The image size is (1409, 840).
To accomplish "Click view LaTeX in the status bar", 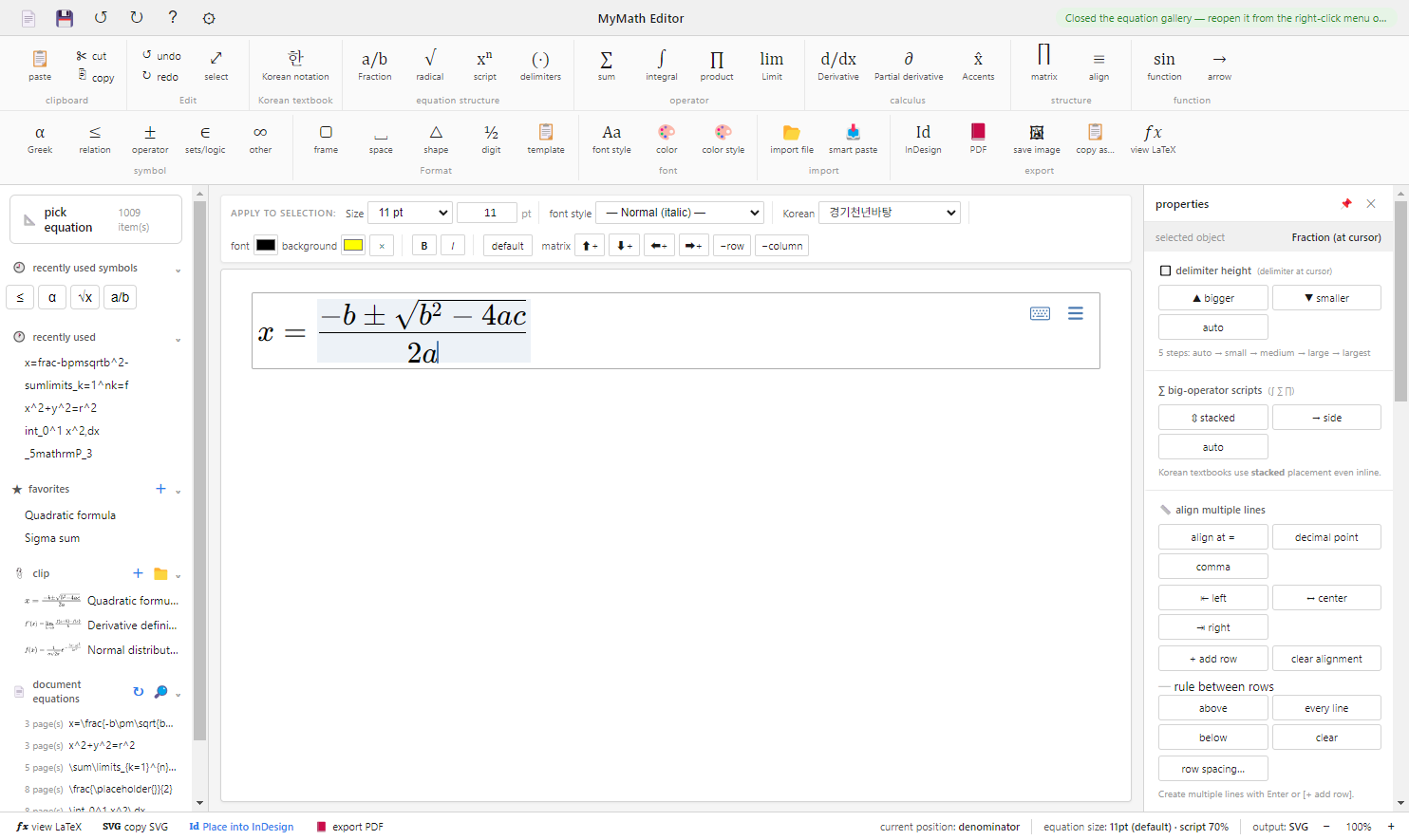I will click(x=49, y=827).
